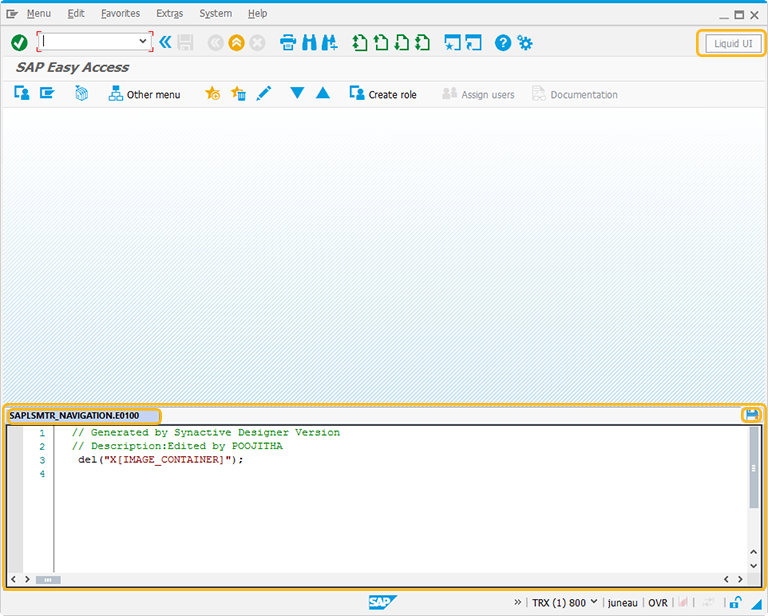The height and width of the screenshot is (616, 768).
Task: Open the TRX (1) 800 system dropdown
Action: point(565,603)
